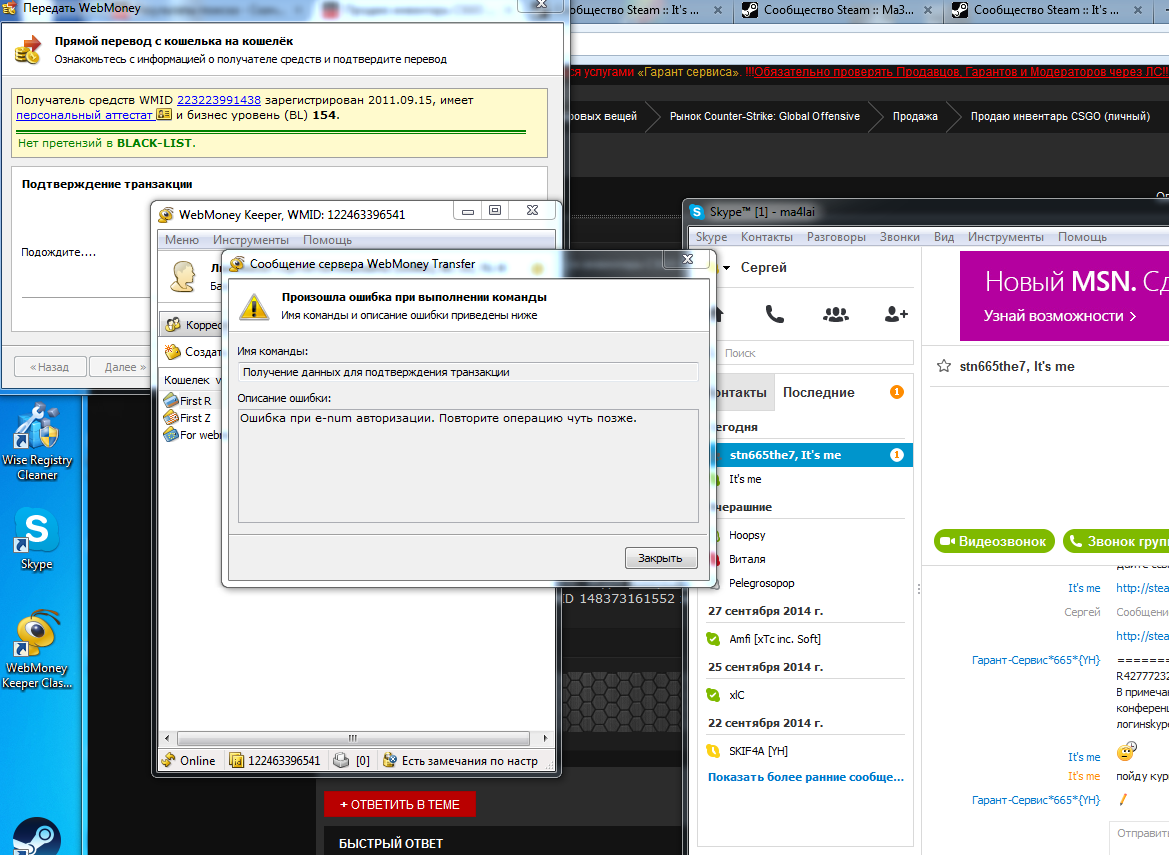Viewport: 1169px width, 855px height.
Task: Select the Pelegrosopop contact
Action: [760, 583]
